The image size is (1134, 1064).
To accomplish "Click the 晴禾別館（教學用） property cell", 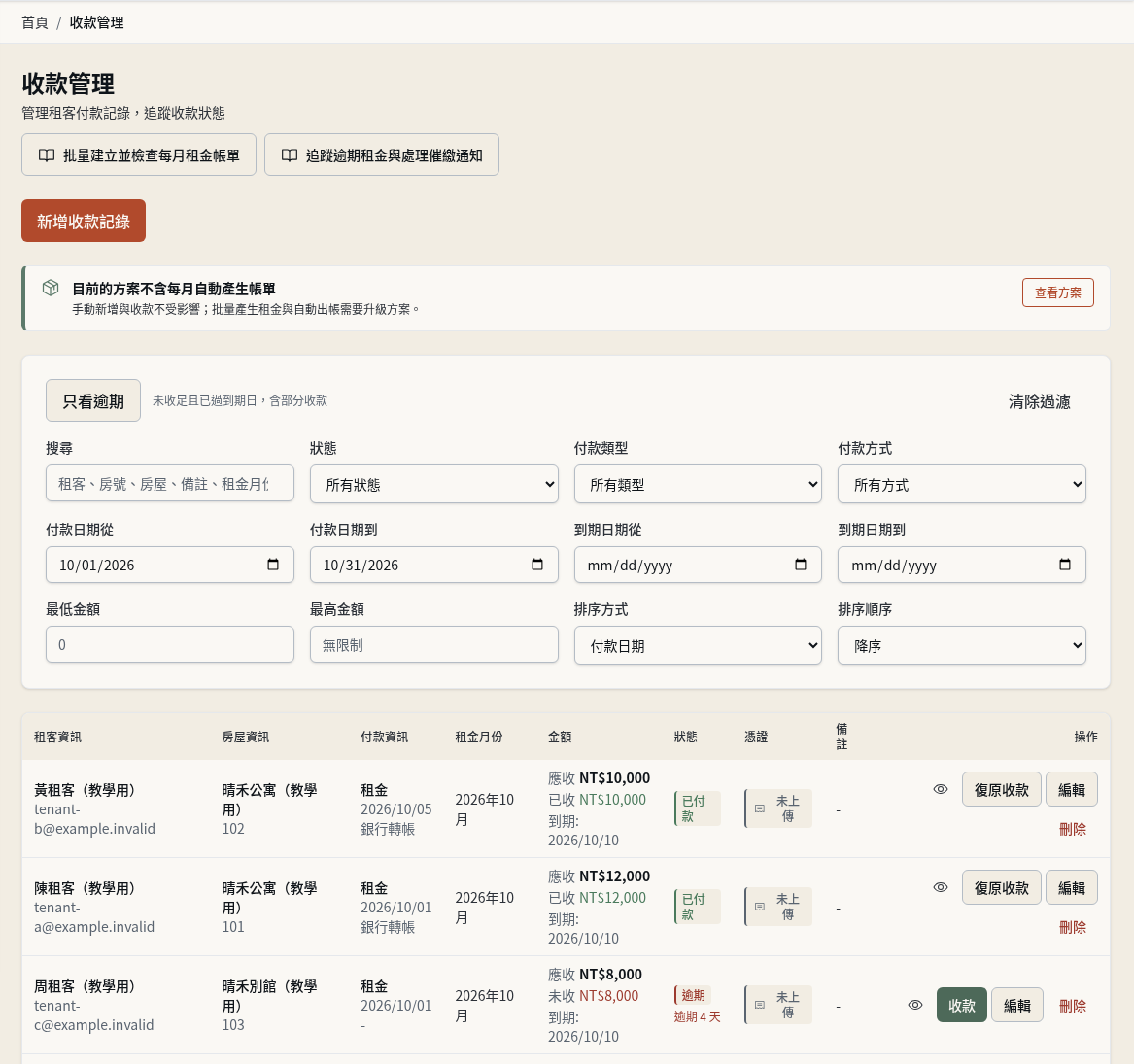I will coord(270,995).
